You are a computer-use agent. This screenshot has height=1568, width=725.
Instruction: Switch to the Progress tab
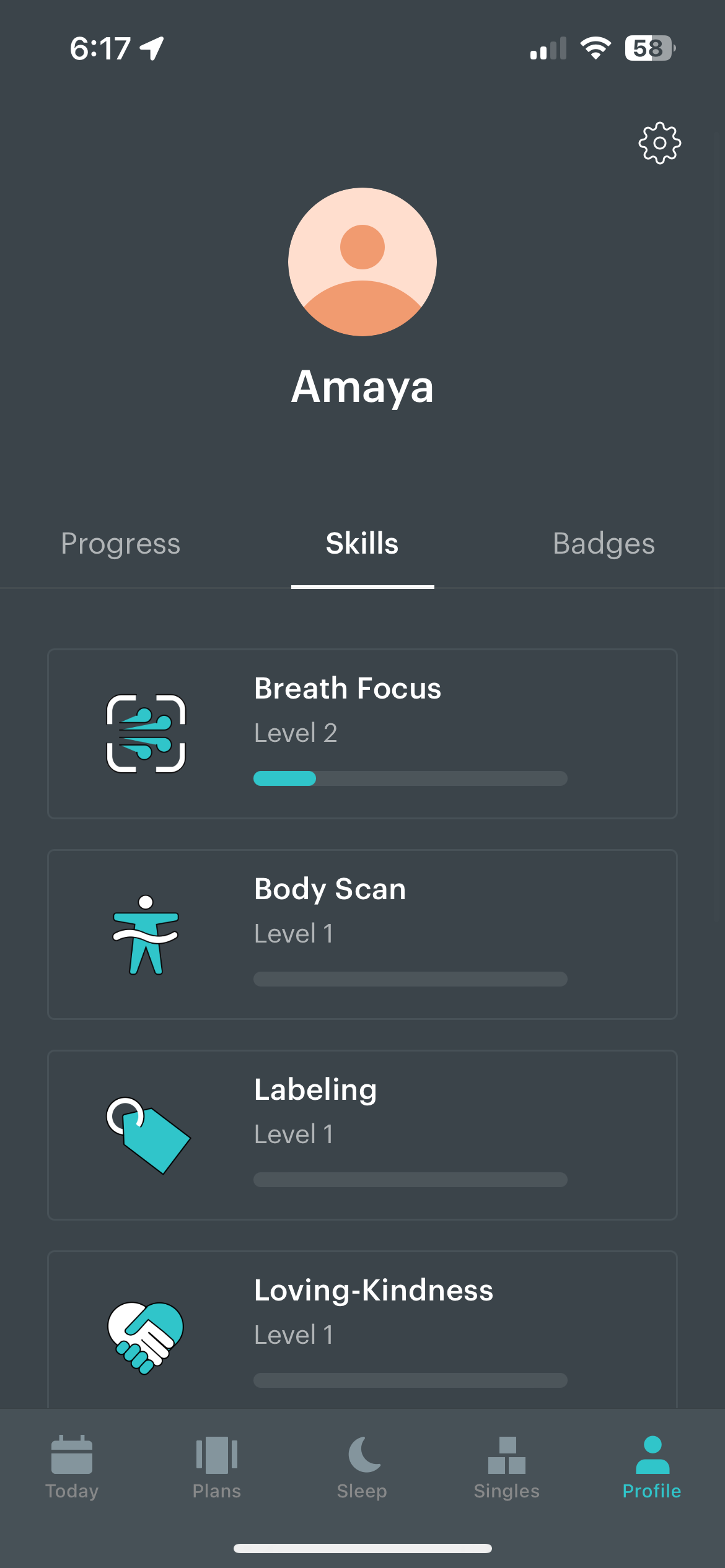click(121, 544)
